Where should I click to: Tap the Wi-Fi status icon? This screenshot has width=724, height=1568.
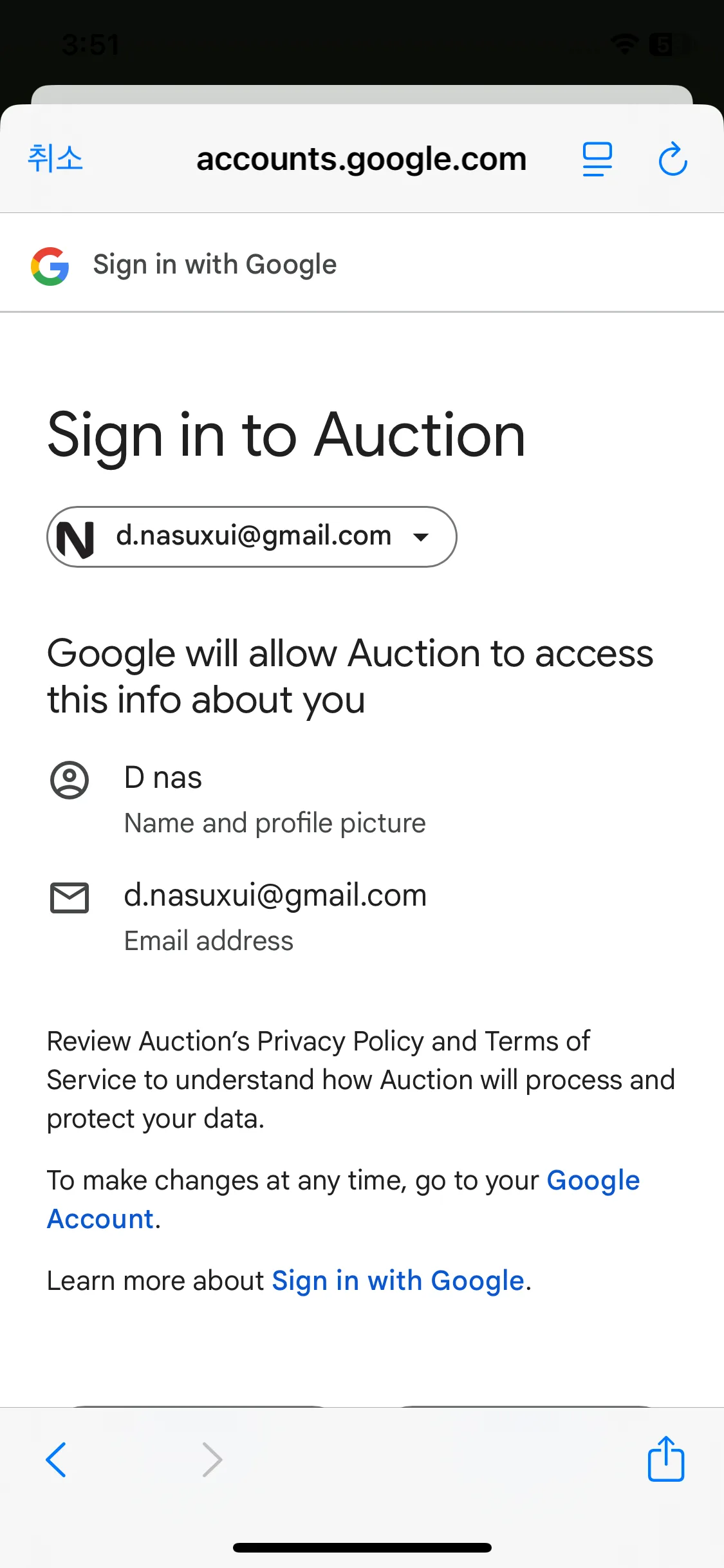click(624, 44)
